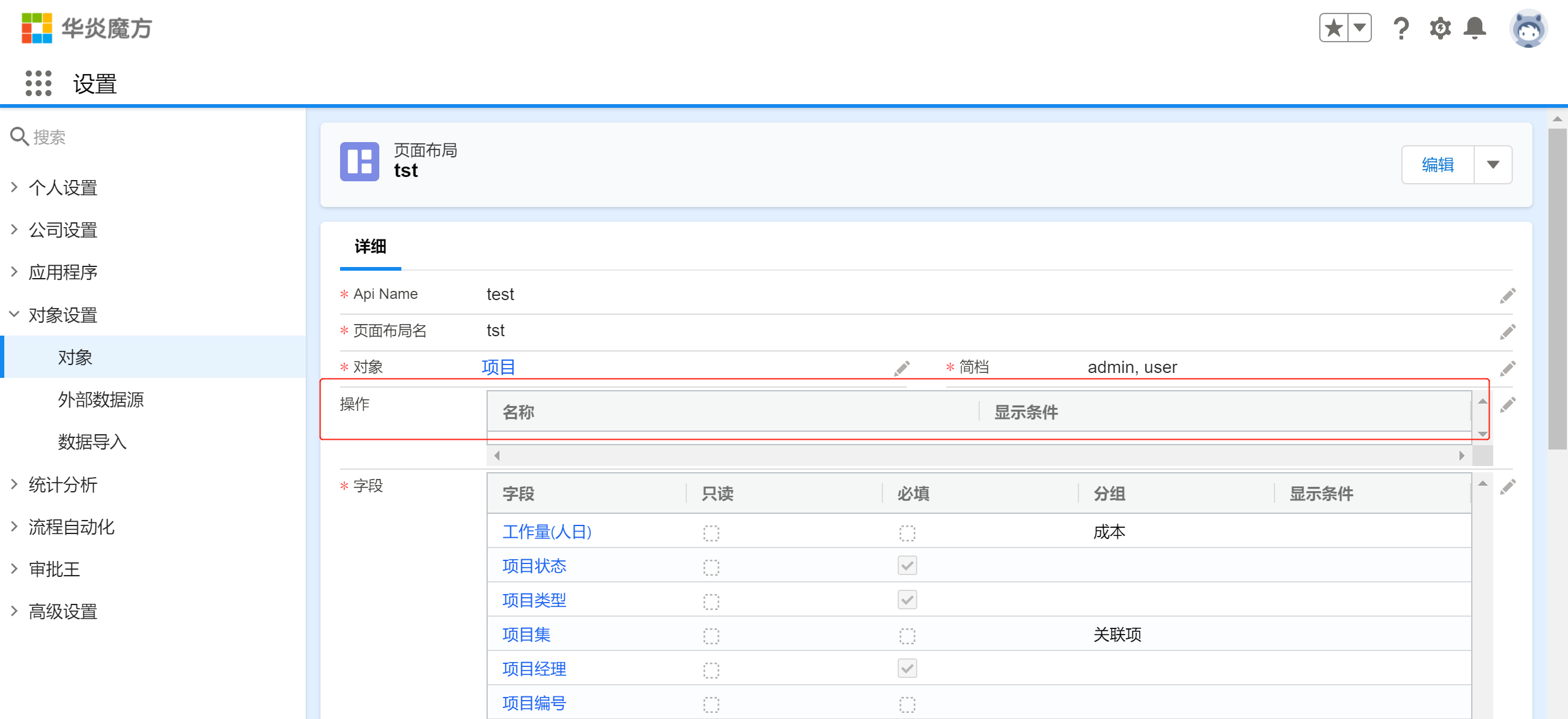This screenshot has width=1568, height=719.
Task: Edit 字段 table with pencil icon
Action: (1507, 487)
